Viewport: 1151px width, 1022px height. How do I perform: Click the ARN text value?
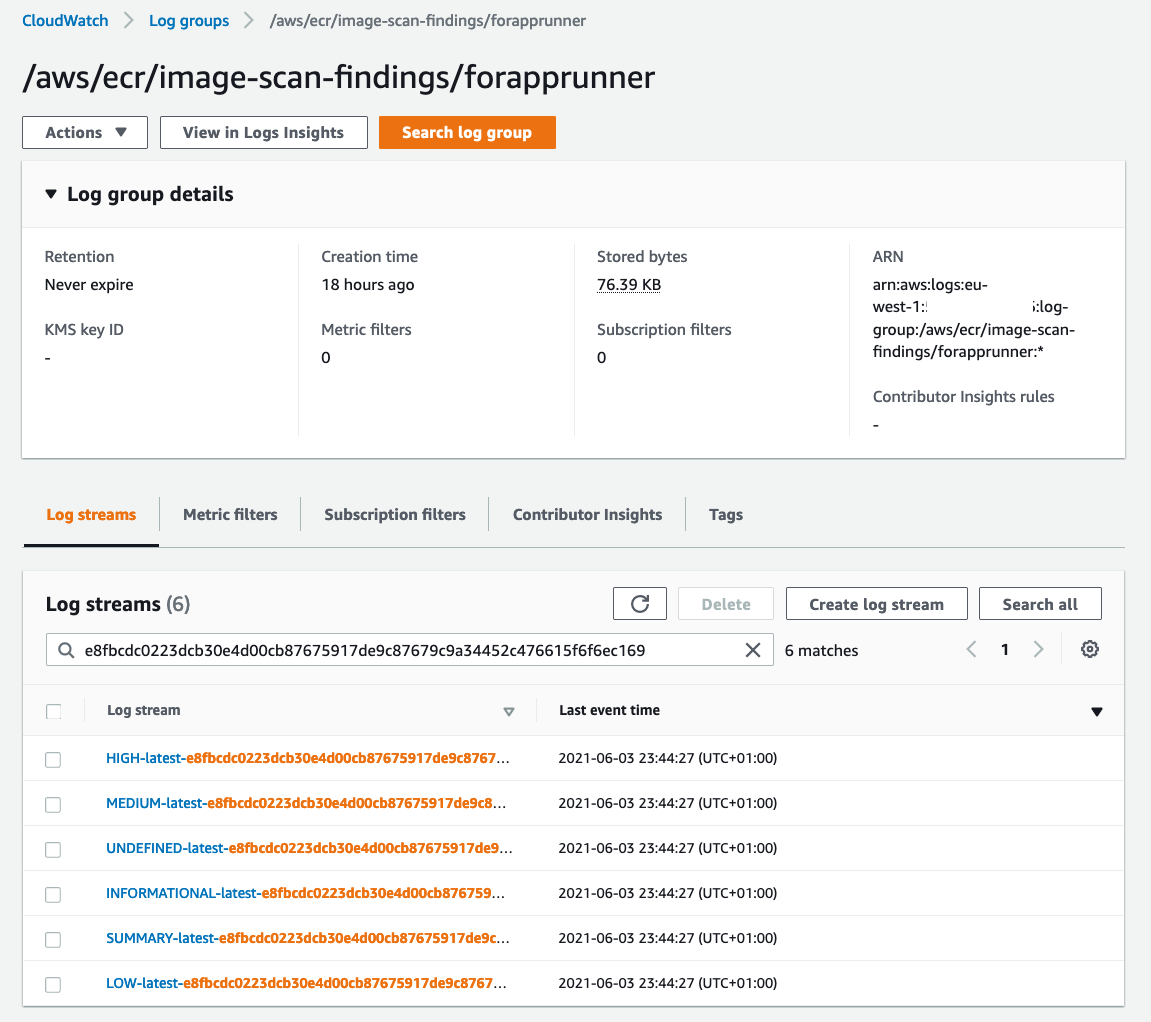[973, 318]
